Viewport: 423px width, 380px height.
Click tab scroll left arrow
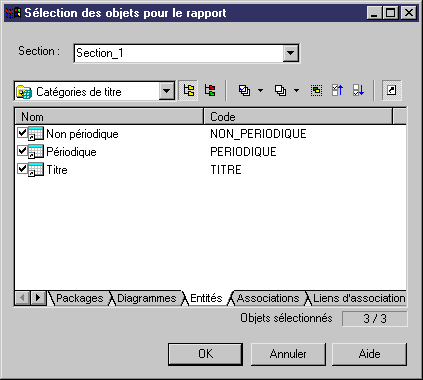23,298
